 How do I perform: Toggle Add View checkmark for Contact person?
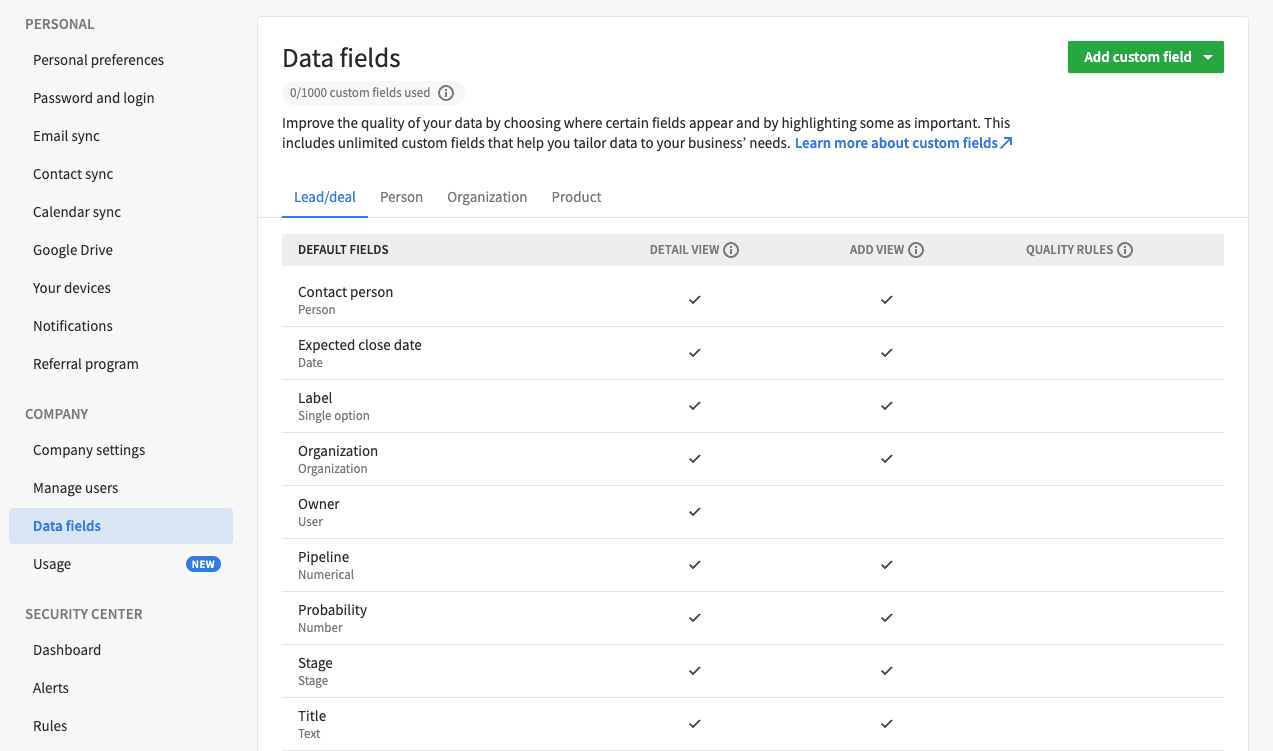(886, 298)
